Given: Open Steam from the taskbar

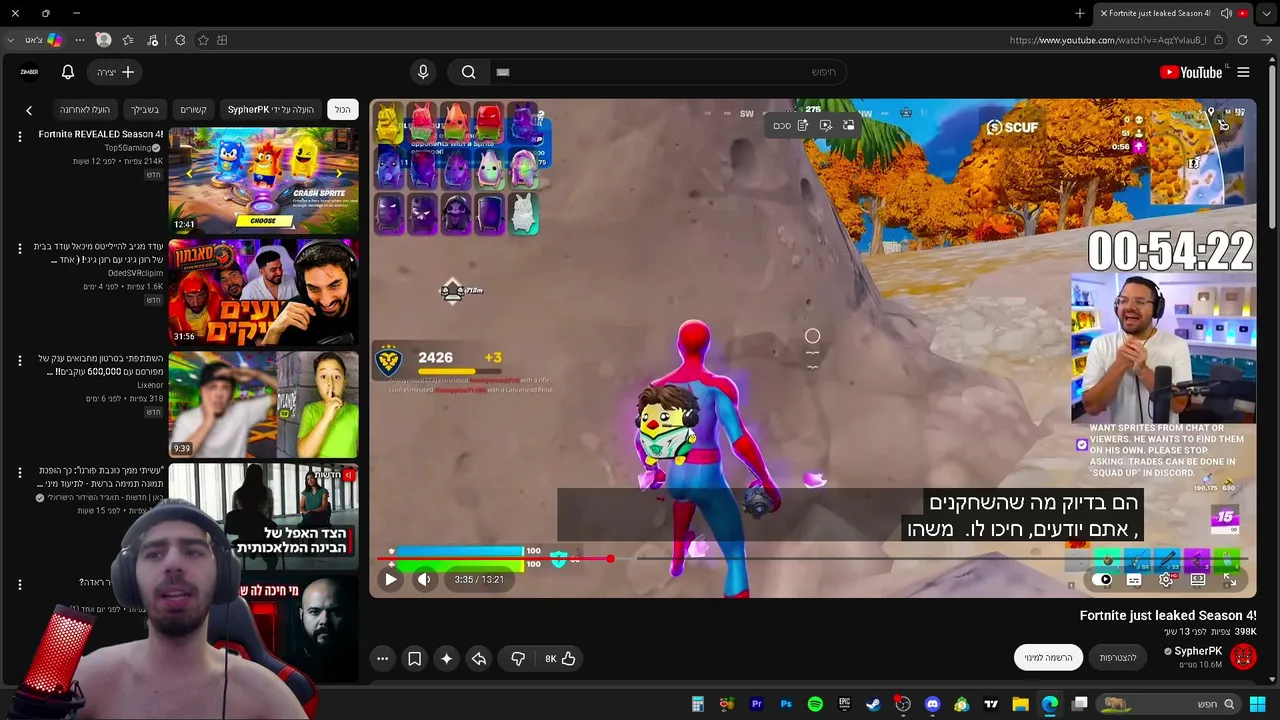Looking at the screenshot, I should click(x=873, y=704).
